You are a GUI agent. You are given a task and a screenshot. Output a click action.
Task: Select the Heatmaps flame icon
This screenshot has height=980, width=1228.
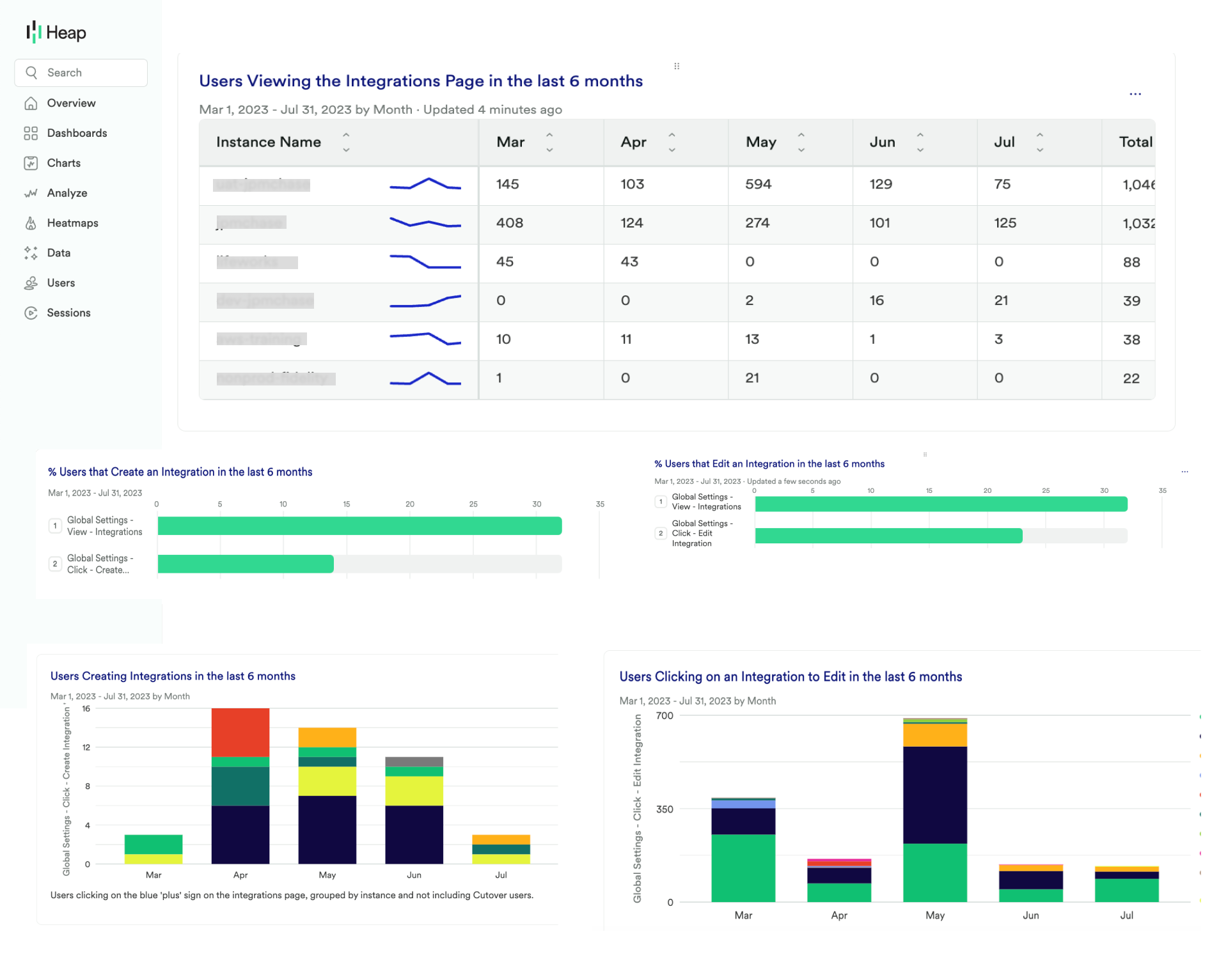31,223
